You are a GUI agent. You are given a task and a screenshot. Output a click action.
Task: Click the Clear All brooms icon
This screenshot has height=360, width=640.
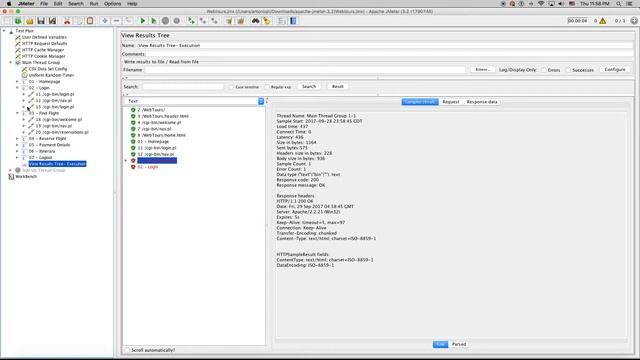point(240,21)
